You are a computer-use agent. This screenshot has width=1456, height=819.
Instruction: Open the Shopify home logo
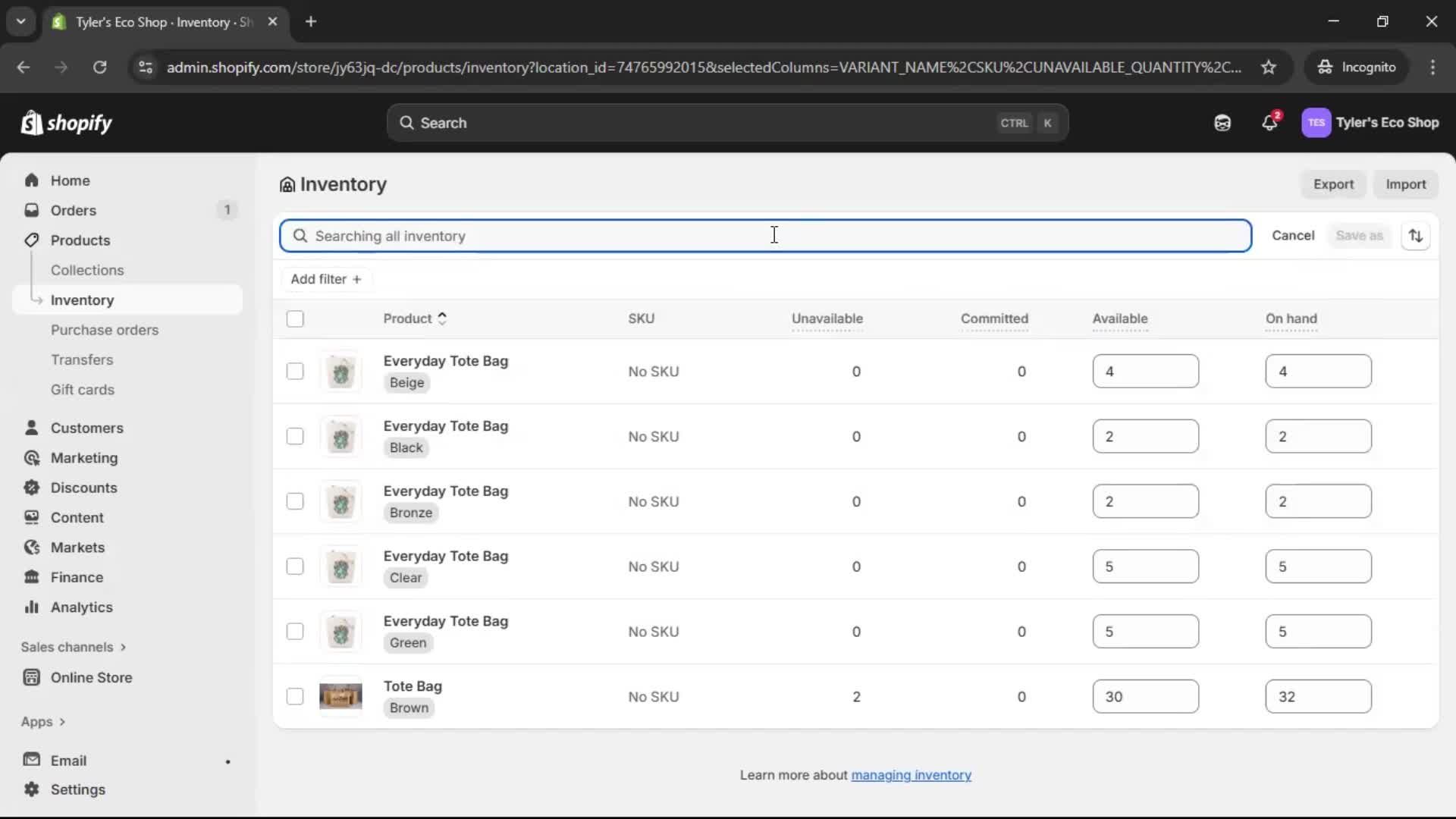(66, 123)
